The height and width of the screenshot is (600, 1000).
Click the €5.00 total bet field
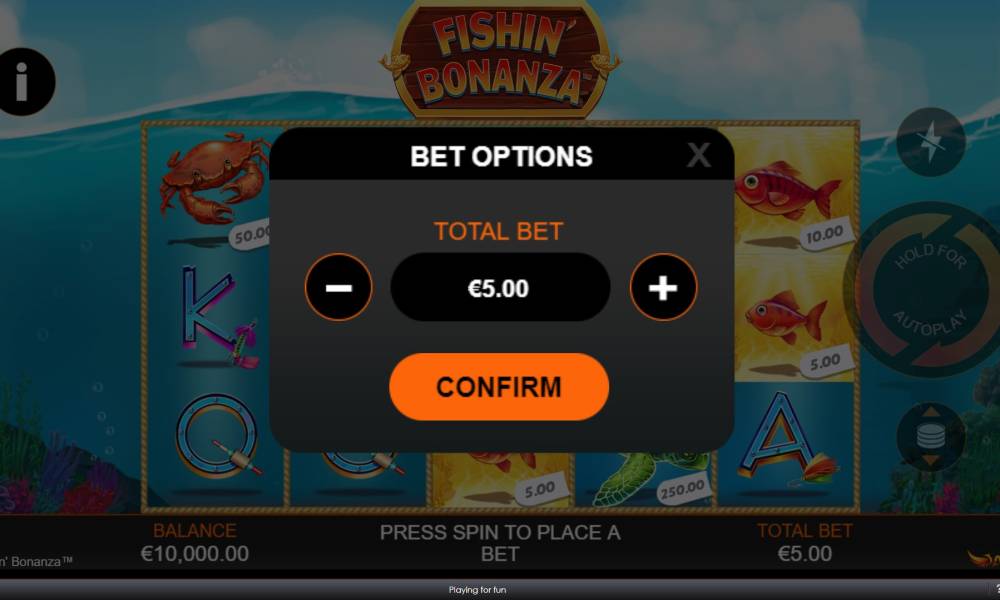click(x=500, y=288)
